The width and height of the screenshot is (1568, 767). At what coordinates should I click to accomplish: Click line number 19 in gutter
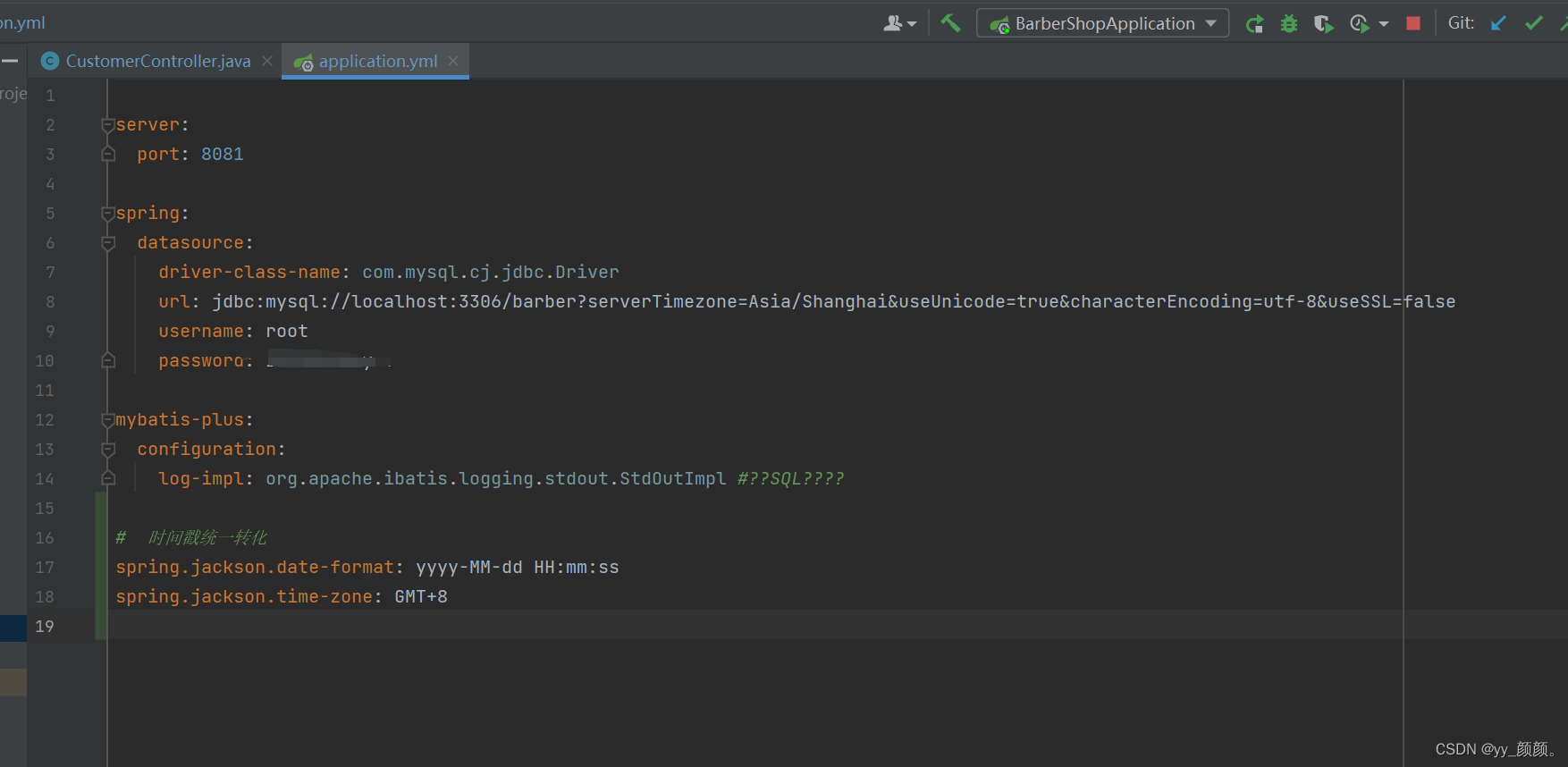coord(45,626)
